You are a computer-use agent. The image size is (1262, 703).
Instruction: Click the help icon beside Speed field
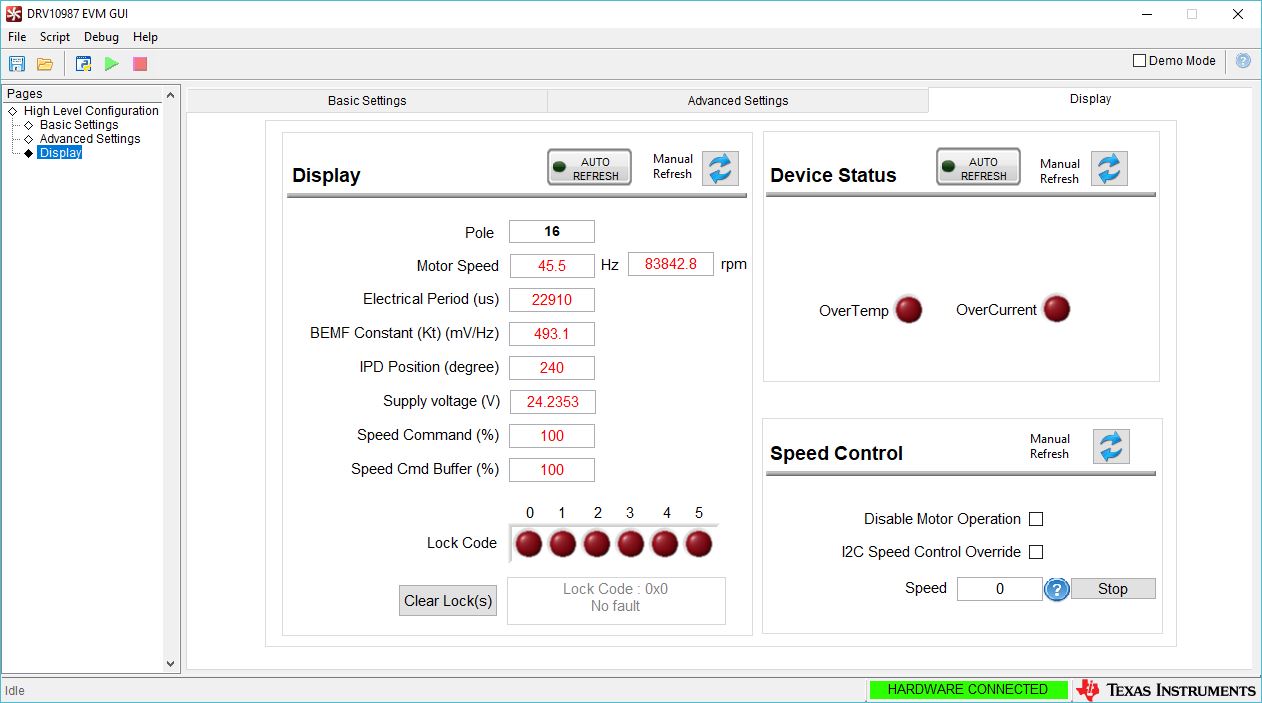[x=1057, y=590]
